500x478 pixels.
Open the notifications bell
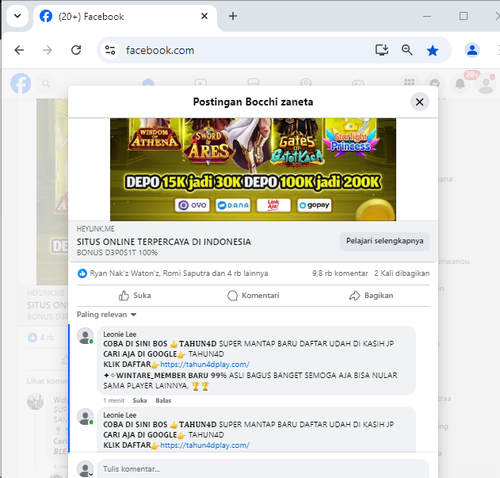click(x=460, y=83)
